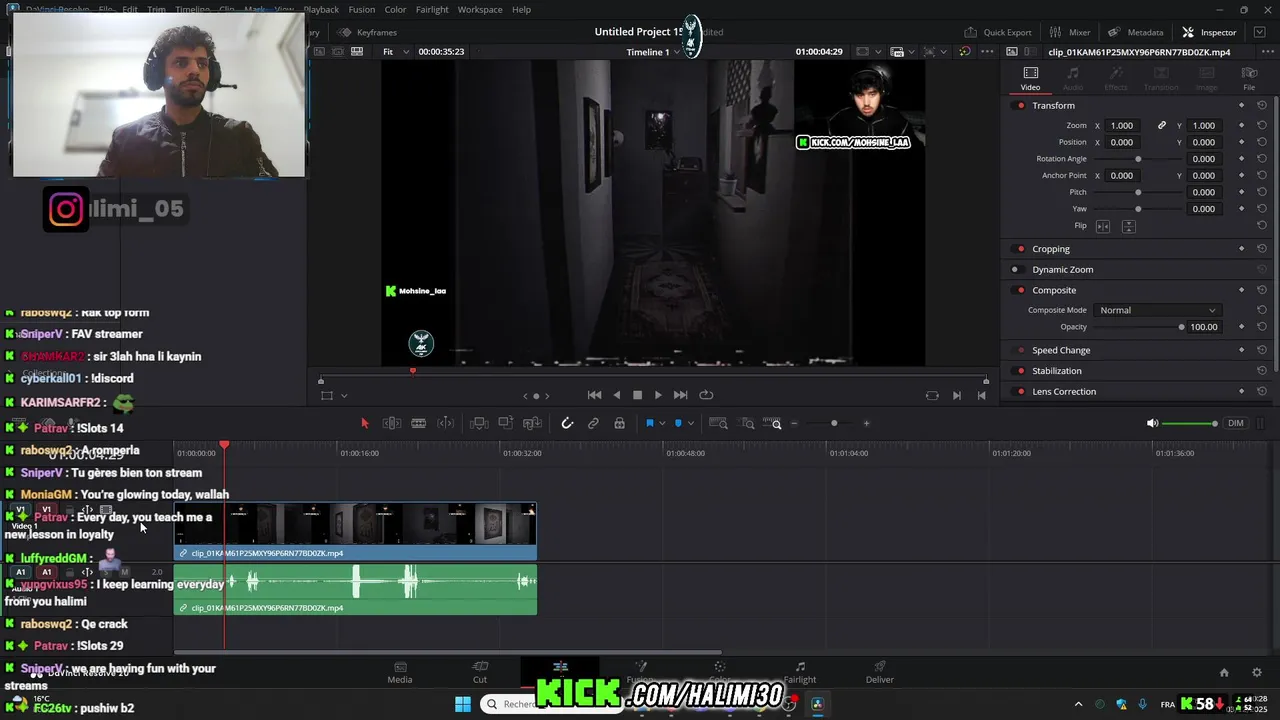Activate the Trim Edit Mode tool
The width and height of the screenshot is (1280, 720).
392,423
